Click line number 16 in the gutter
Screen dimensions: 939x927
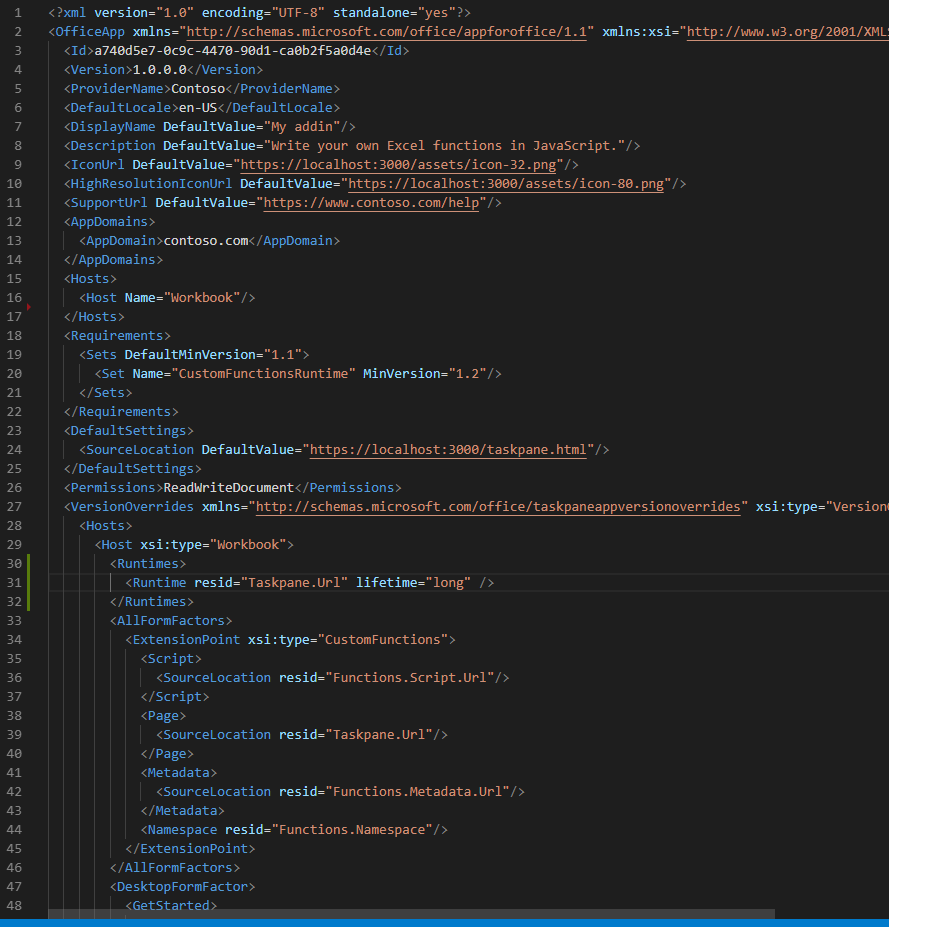(x=14, y=297)
